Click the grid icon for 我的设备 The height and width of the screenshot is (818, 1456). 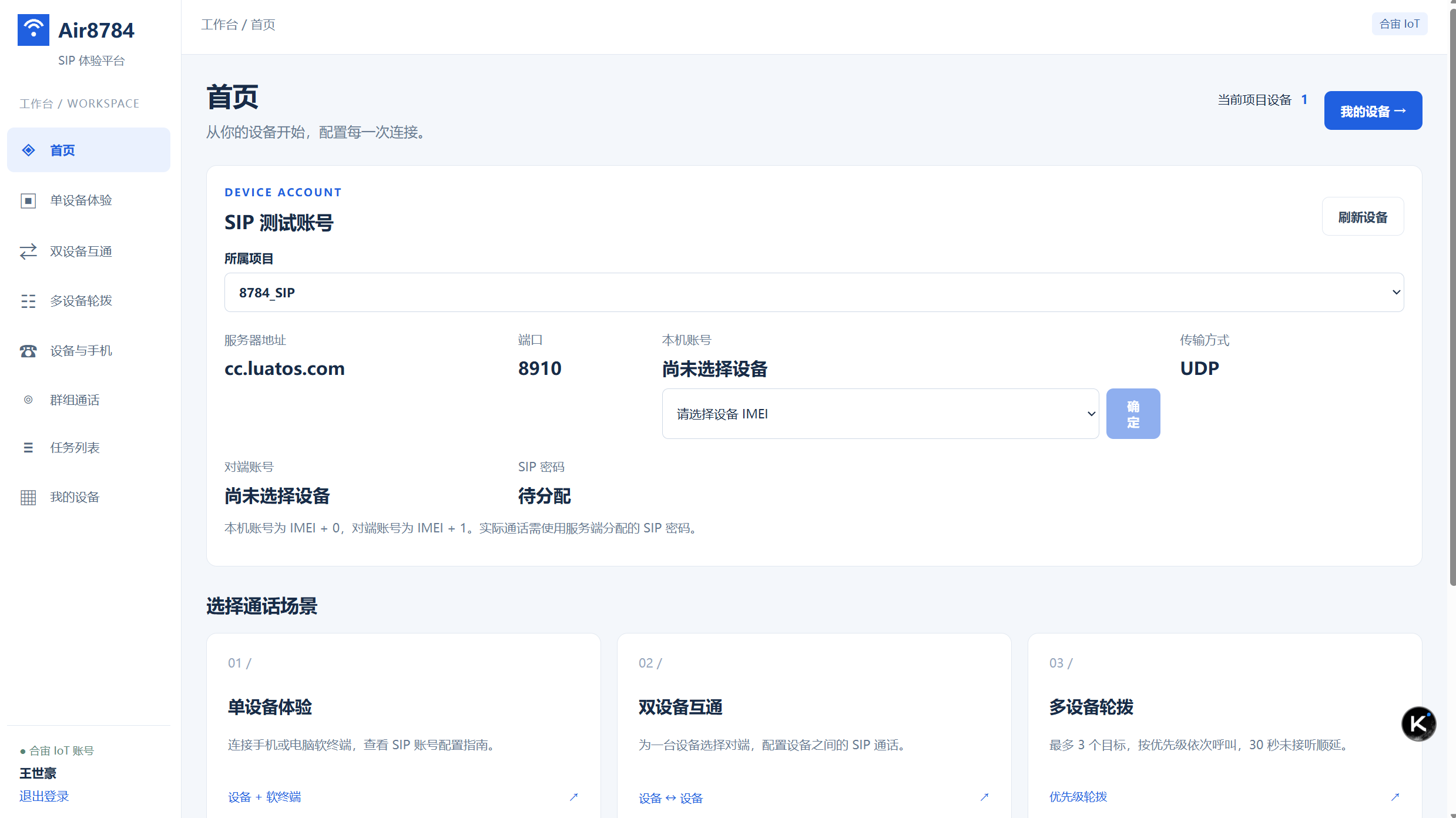[x=28, y=497]
